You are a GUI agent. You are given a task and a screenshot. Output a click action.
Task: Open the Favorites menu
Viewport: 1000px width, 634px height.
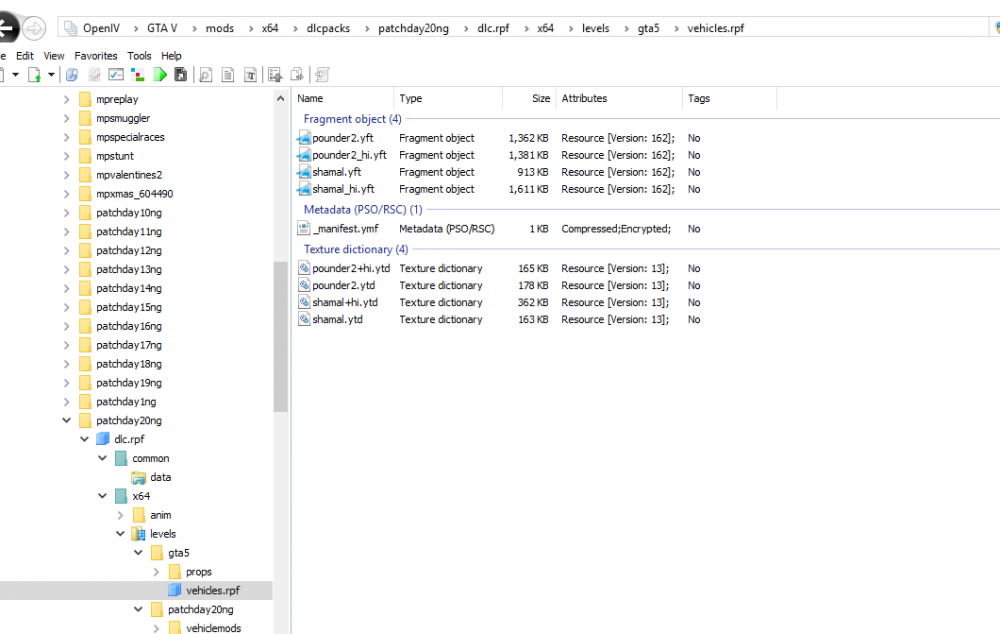point(95,56)
